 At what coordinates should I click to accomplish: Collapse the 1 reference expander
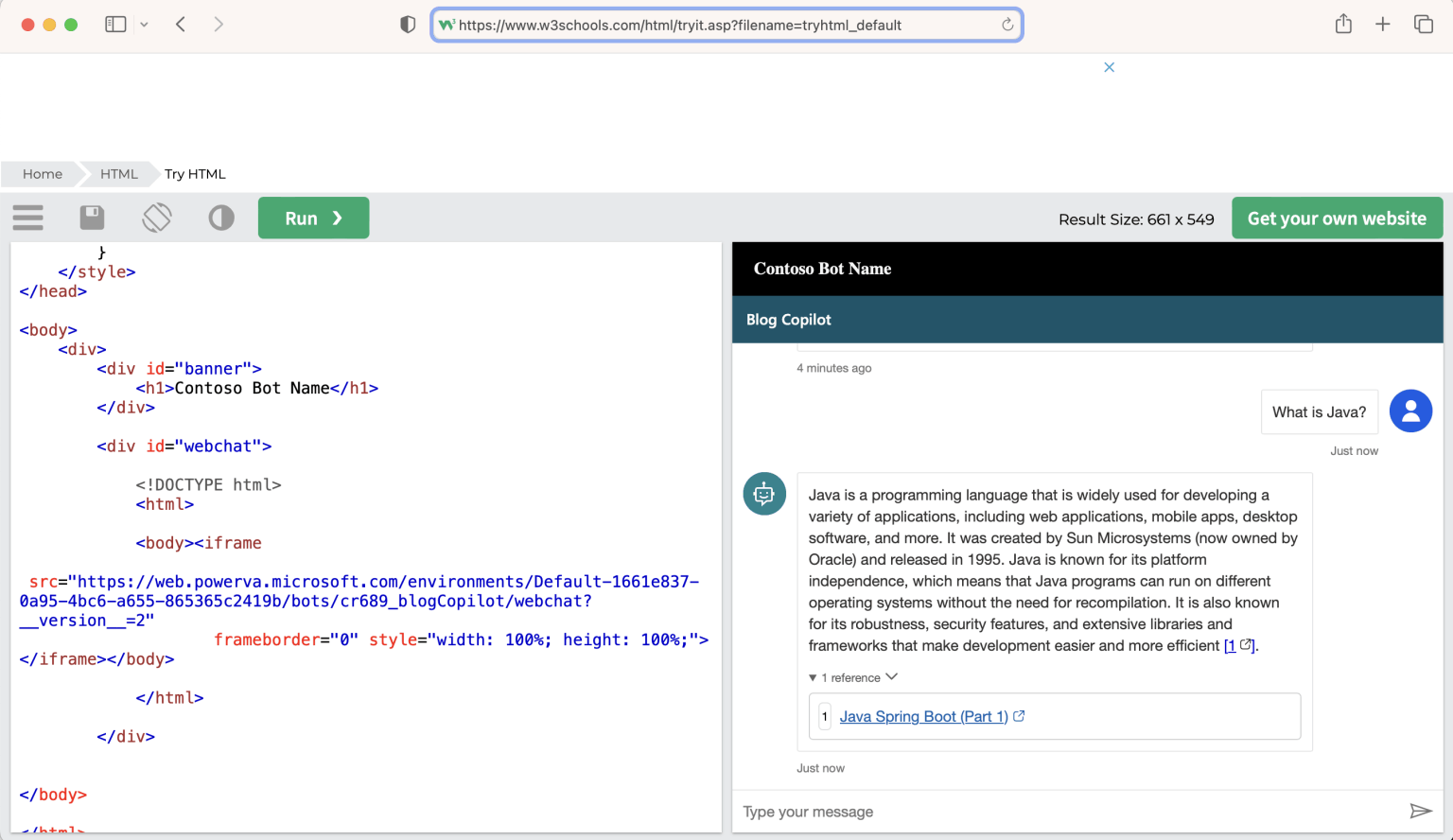pyautogui.click(x=852, y=677)
